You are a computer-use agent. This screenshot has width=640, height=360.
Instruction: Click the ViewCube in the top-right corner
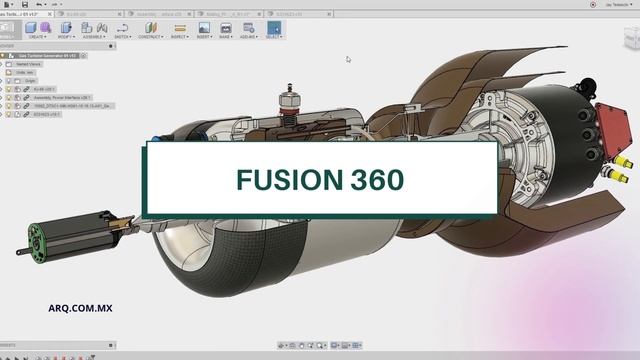(632, 39)
